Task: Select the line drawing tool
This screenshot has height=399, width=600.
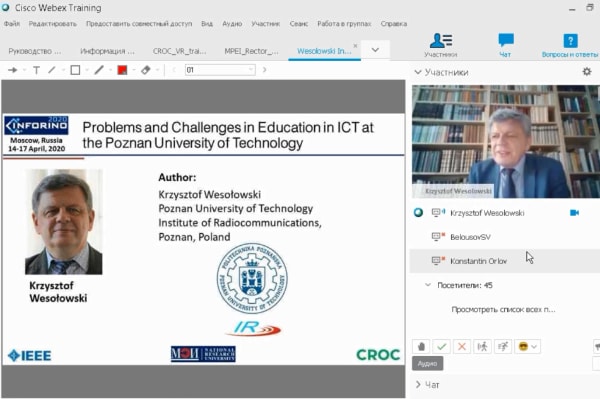Action: (52, 70)
